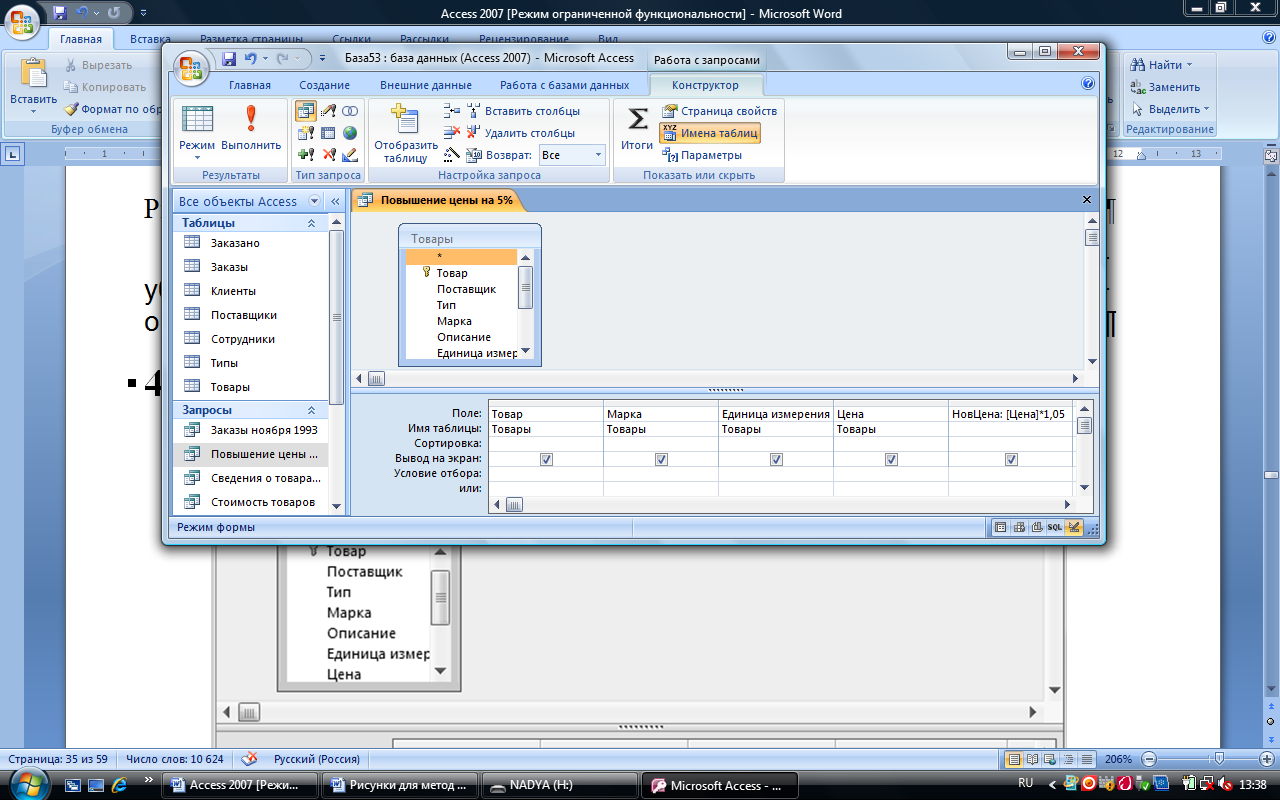This screenshot has width=1280, height=800.
Task: Switch to PivotChart view in Access status bar
Action: (1037, 527)
